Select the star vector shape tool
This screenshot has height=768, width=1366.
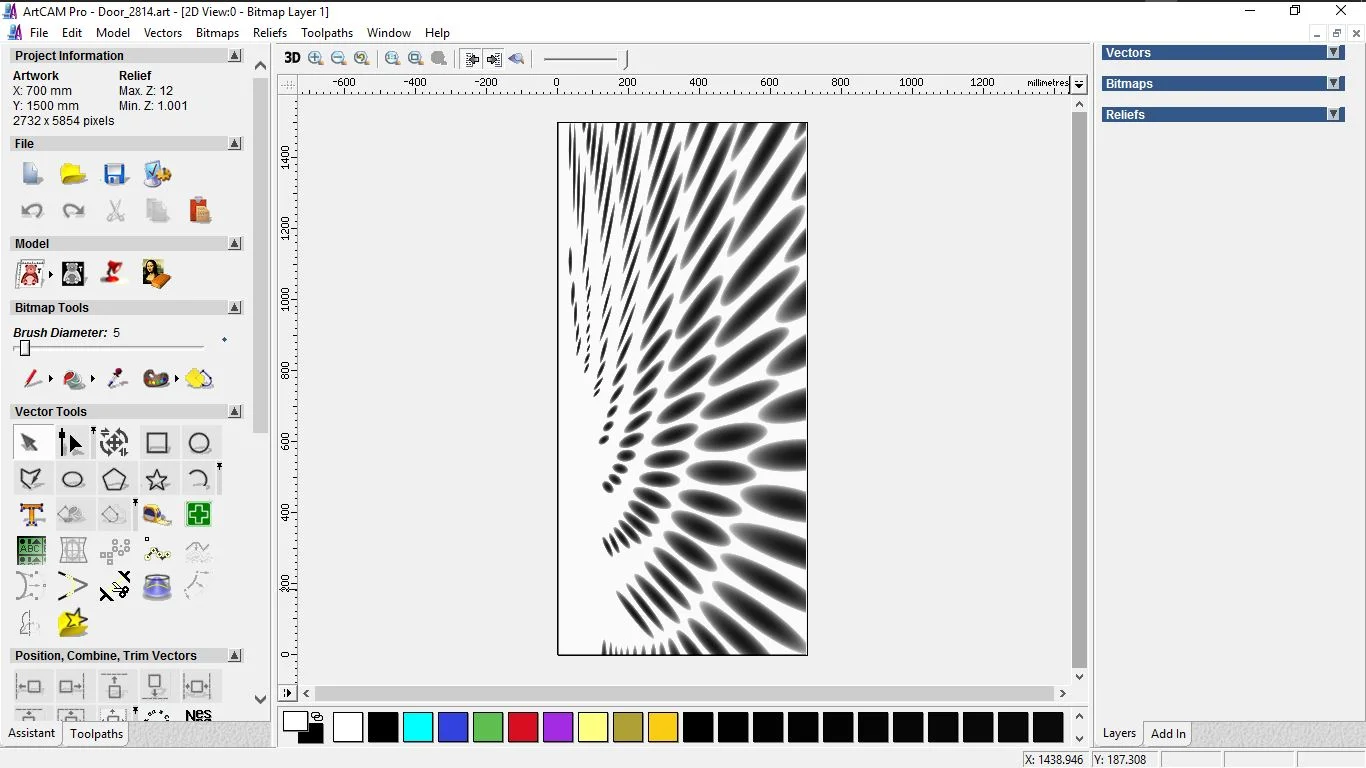(x=157, y=479)
